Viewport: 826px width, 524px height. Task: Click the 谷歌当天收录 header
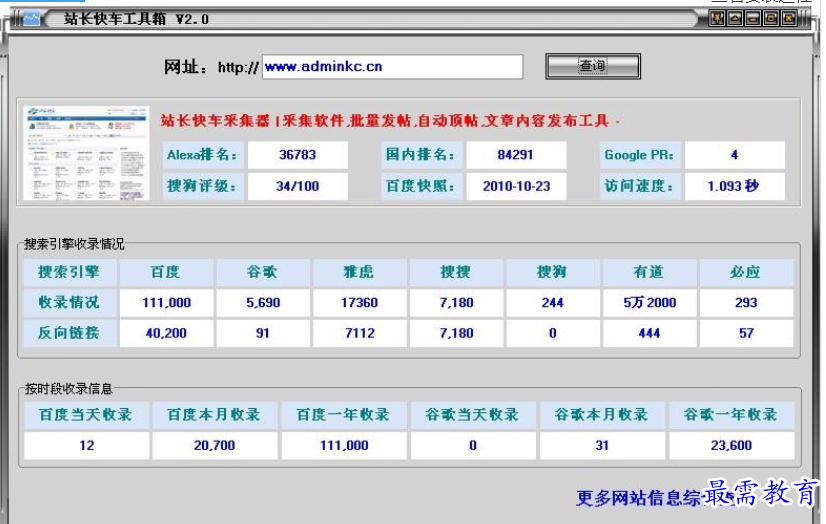click(x=473, y=415)
